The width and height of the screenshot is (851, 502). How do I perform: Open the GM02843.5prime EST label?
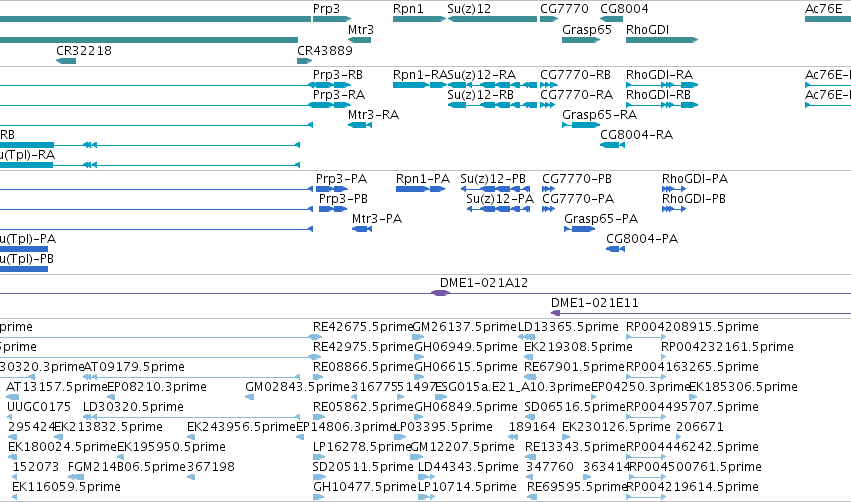click(x=297, y=387)
